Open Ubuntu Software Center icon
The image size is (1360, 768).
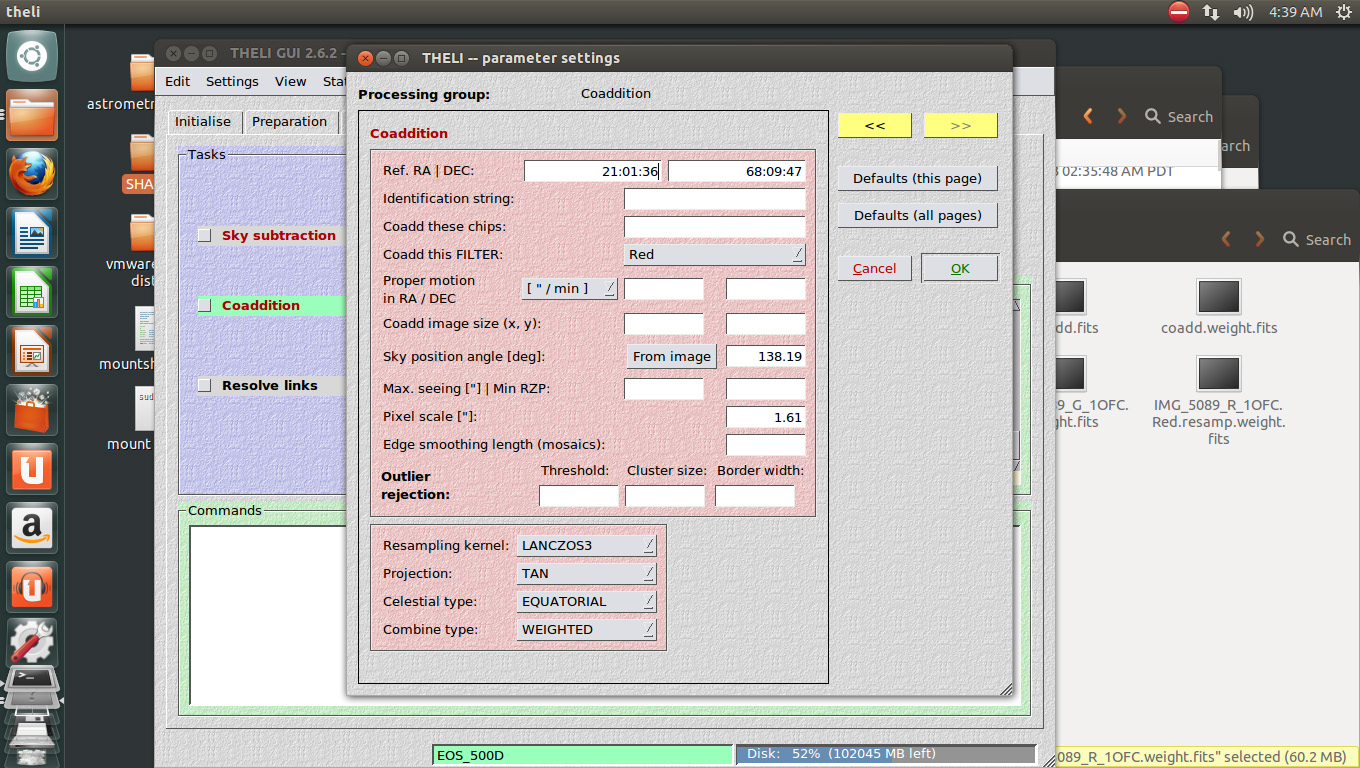(x=32, y=411)
